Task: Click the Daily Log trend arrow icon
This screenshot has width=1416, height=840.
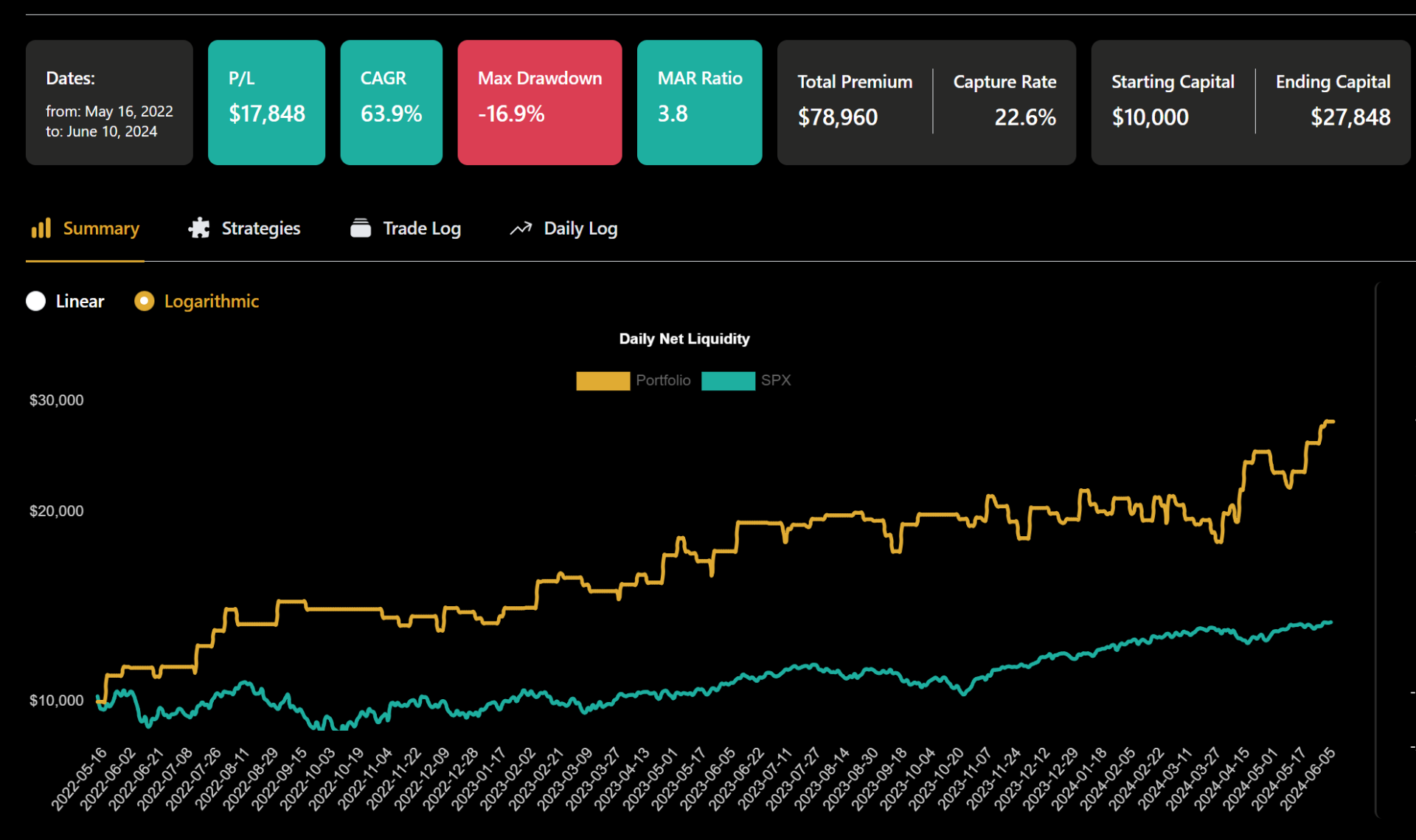Action: pyautogui.click(x=521, y=229)
